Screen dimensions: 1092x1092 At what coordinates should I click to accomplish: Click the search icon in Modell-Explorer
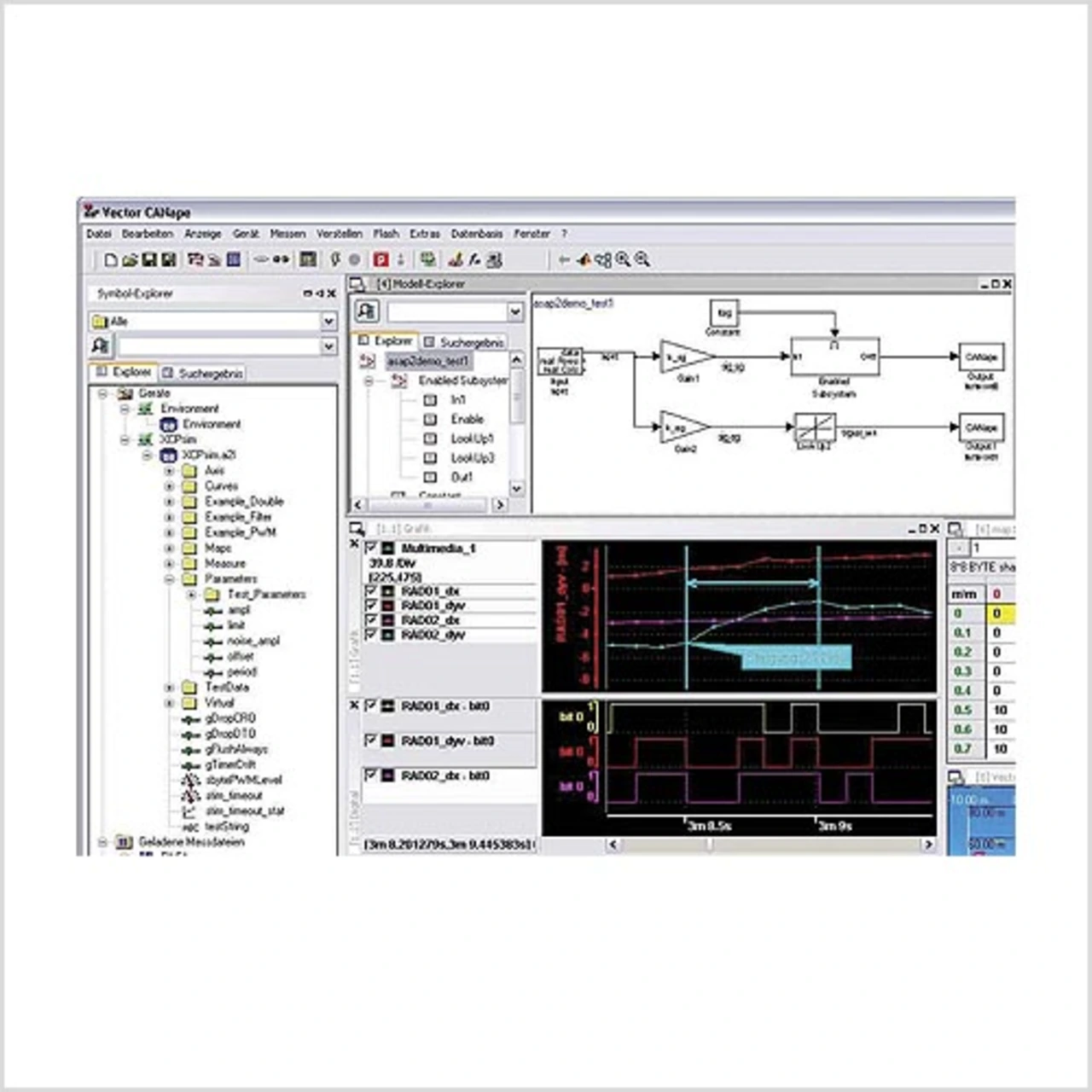click(x=367, y=311)
